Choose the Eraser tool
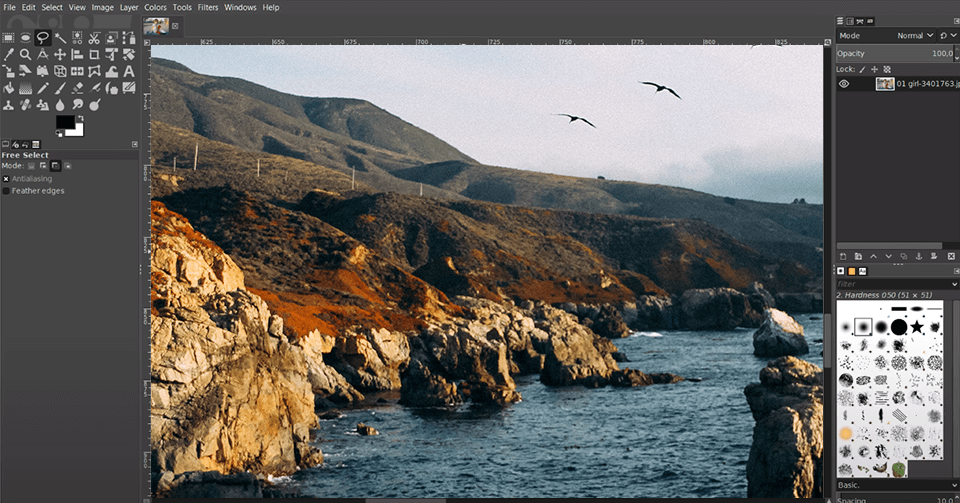The height and width of the screenshot is (503, 960). click(x=77, y=88)
